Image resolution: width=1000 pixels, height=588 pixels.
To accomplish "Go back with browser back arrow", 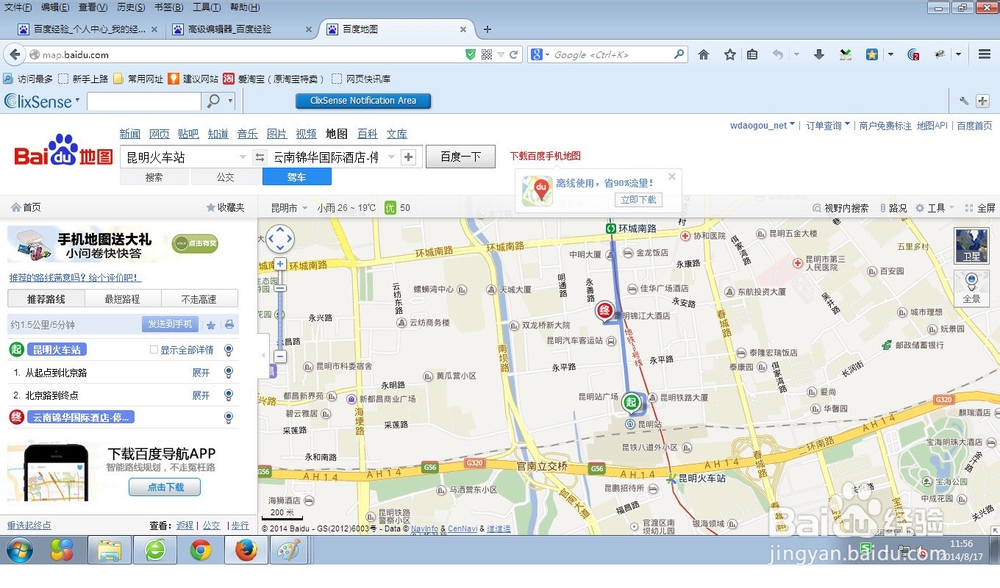I will coord(15,54).
